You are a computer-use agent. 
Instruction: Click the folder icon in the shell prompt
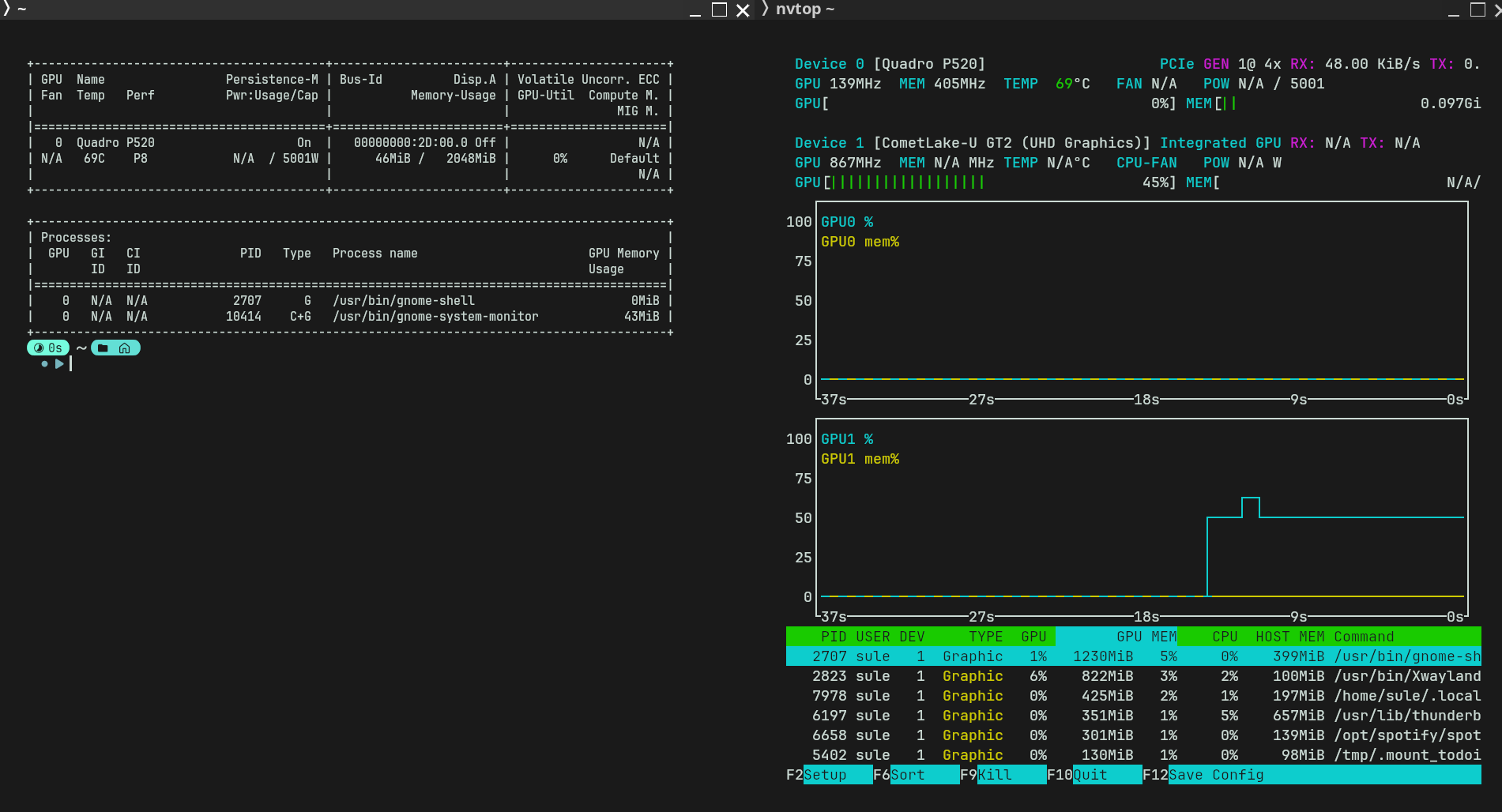click(x=103, y=348)
